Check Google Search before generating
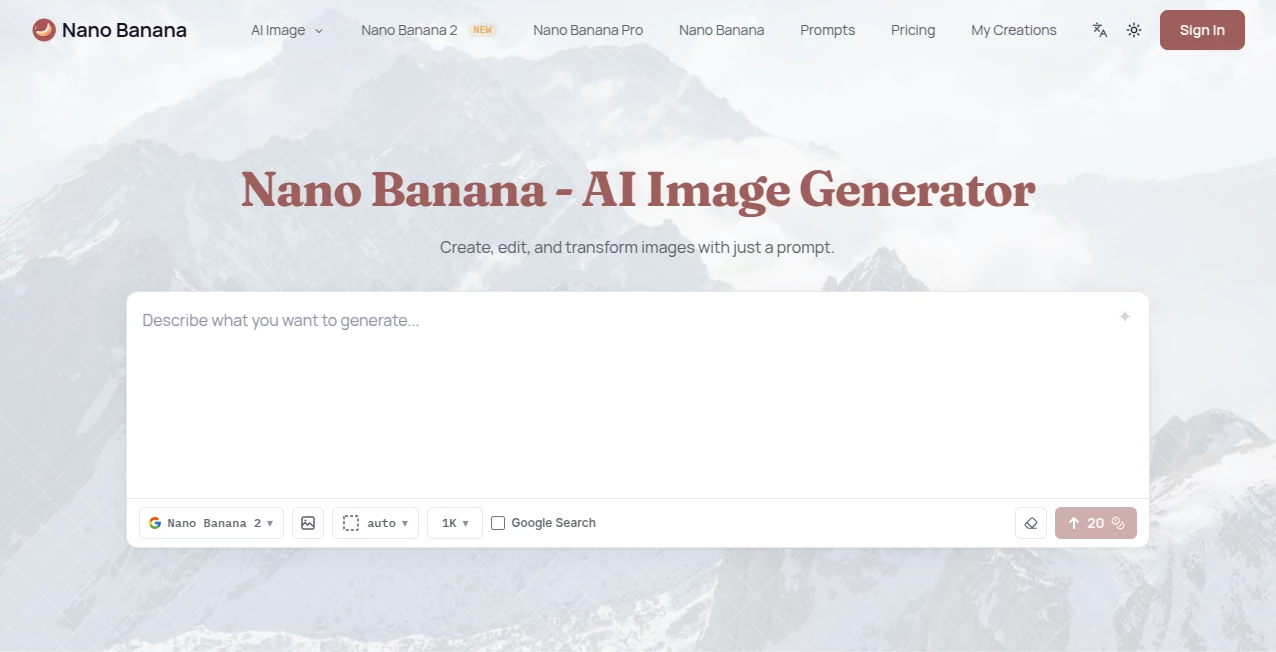Viewport: 1276px width, 652px height. (498, 522)
